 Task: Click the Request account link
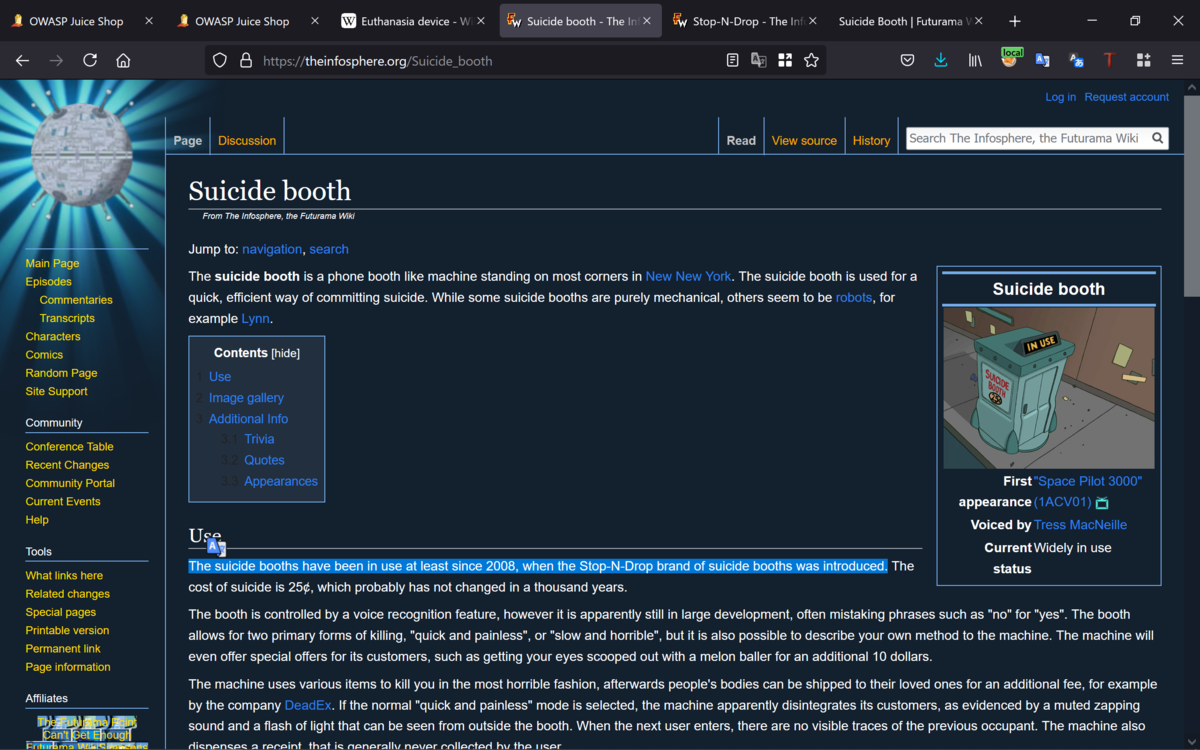[x=1126, y=97]
